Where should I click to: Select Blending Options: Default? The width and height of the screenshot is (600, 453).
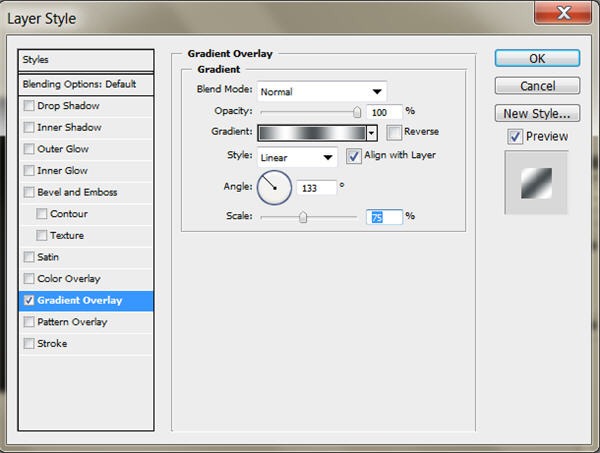tap(87, 84)
